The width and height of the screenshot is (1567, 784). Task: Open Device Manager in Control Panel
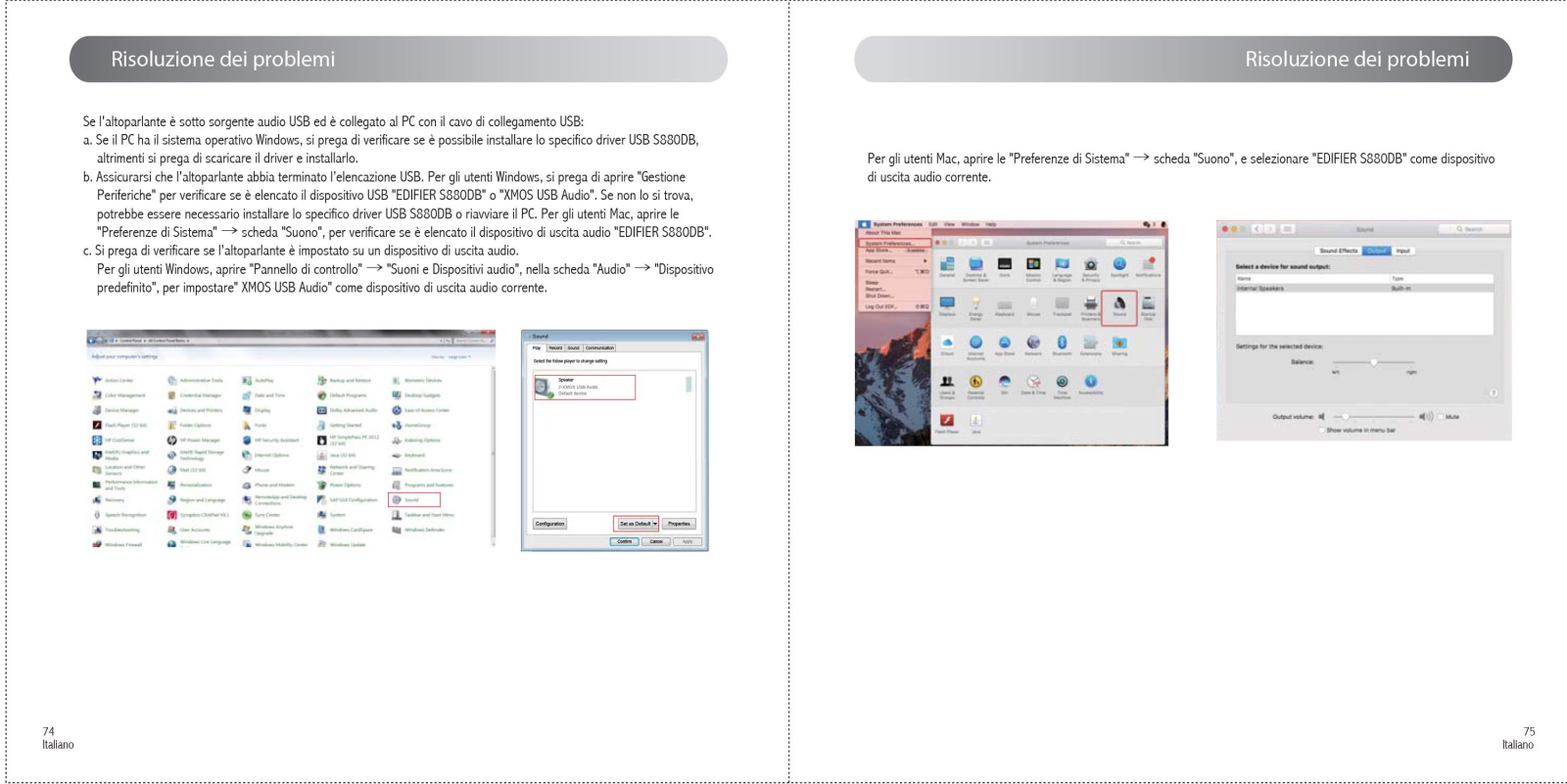[116, 410]
